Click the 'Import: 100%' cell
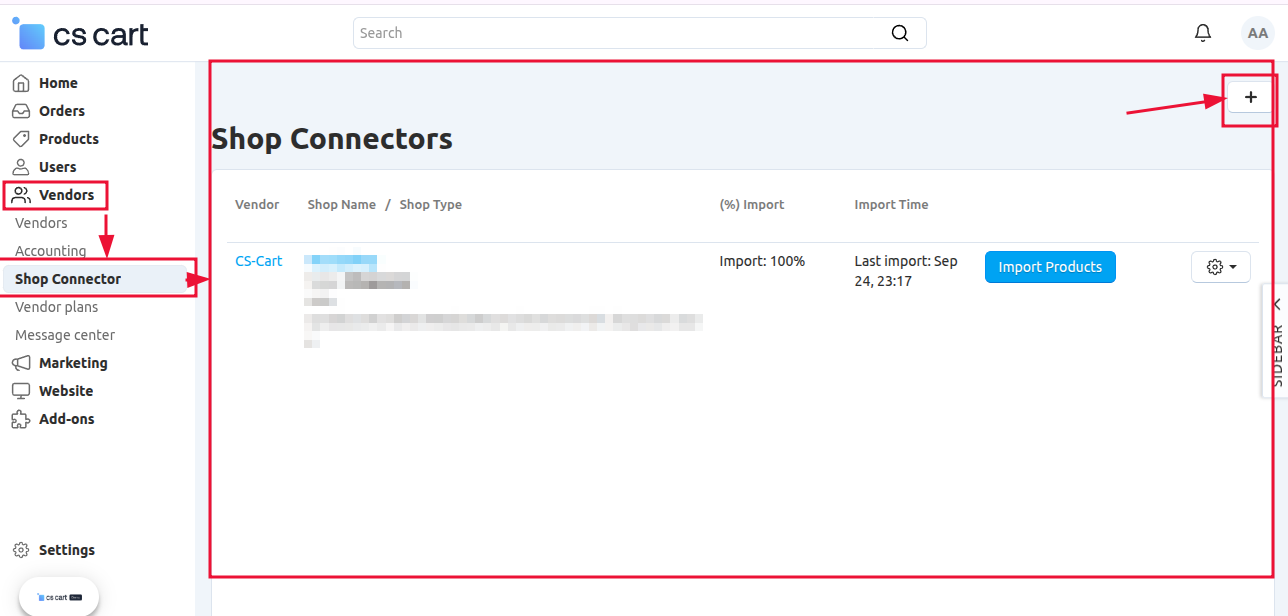The height and width of the screenshot is (616, 1288). tap(762, 261)
